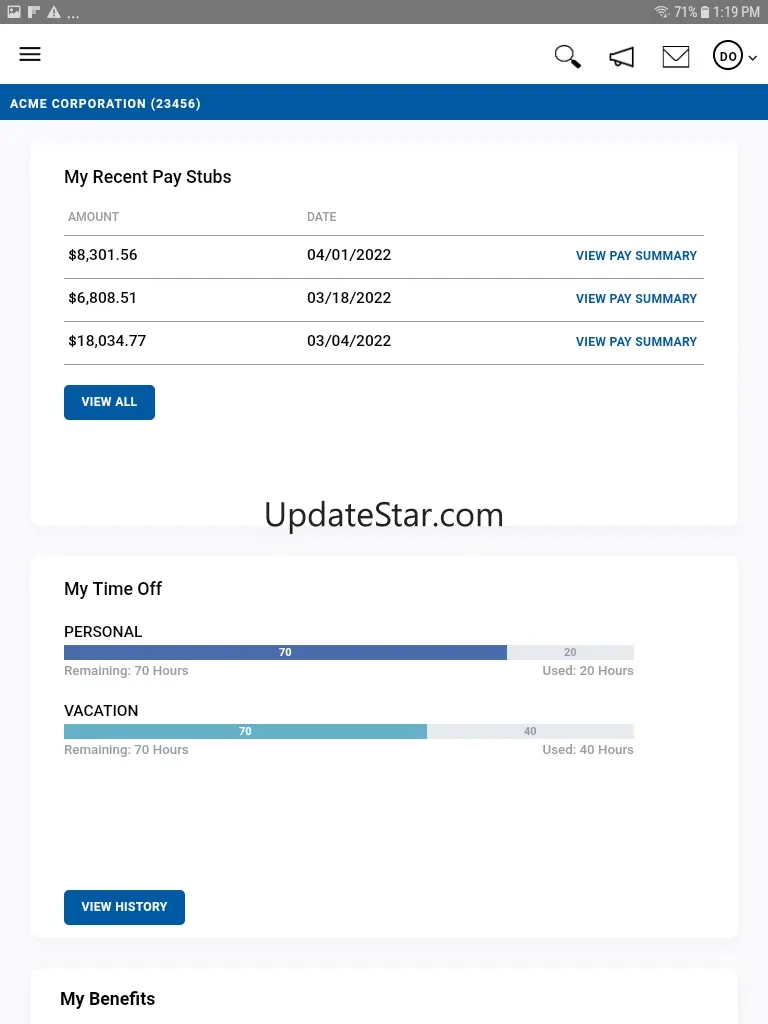Viewport: 768px width, 1024px height.
Task: Tap the warning notification icon in status bar
Action: coord(53,12)
